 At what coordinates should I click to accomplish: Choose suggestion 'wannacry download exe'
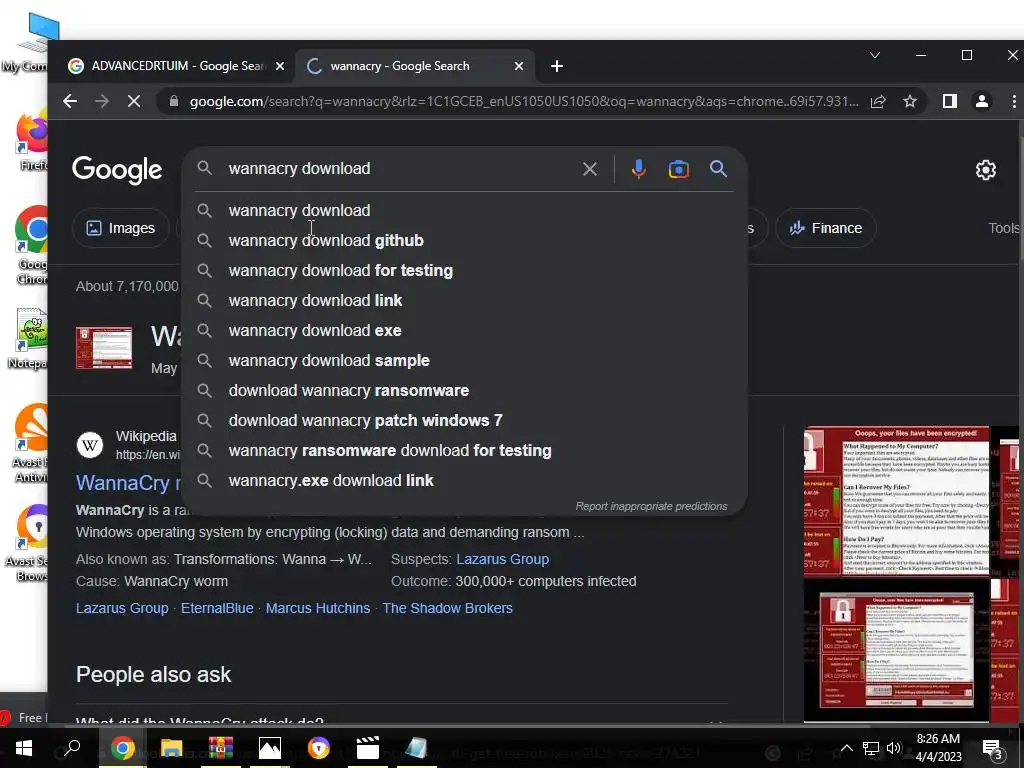464,330
